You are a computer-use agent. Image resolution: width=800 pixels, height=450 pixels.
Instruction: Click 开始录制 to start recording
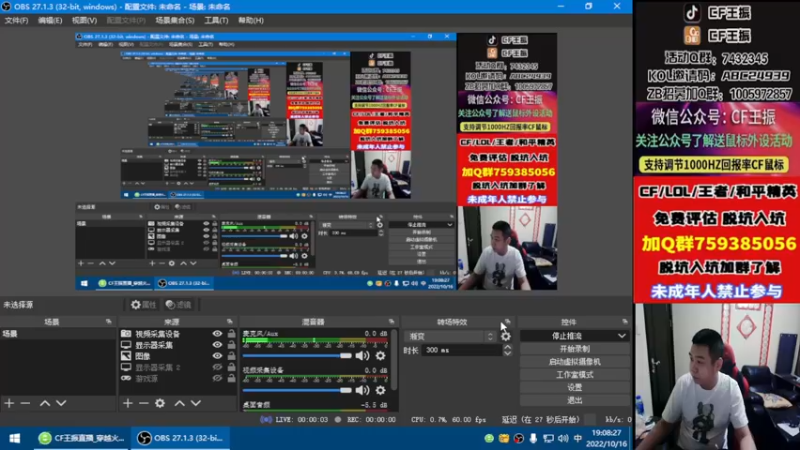tap(574, 349)
